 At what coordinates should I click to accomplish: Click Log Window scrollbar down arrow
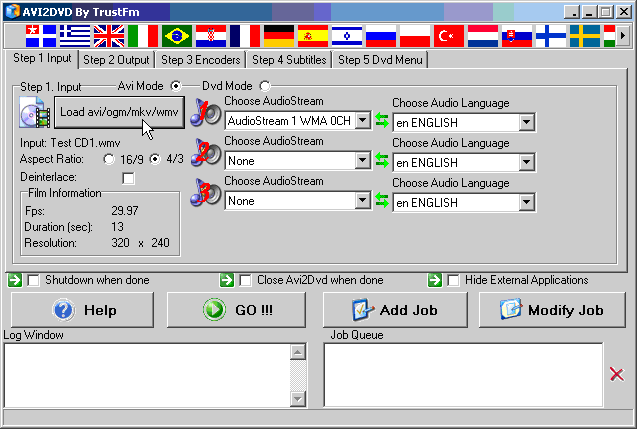point(298,399)
